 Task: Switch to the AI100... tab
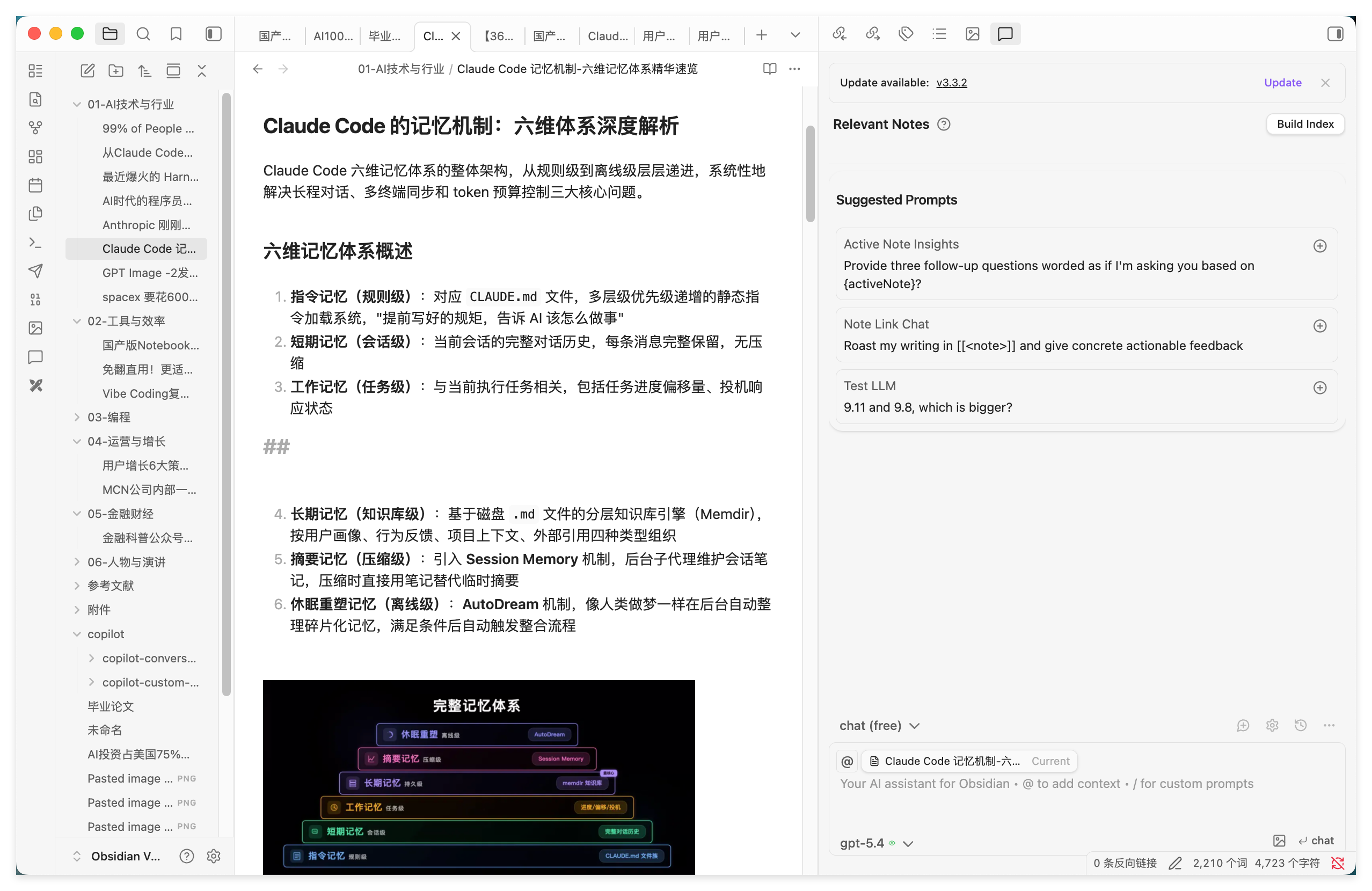click(333, 36)
